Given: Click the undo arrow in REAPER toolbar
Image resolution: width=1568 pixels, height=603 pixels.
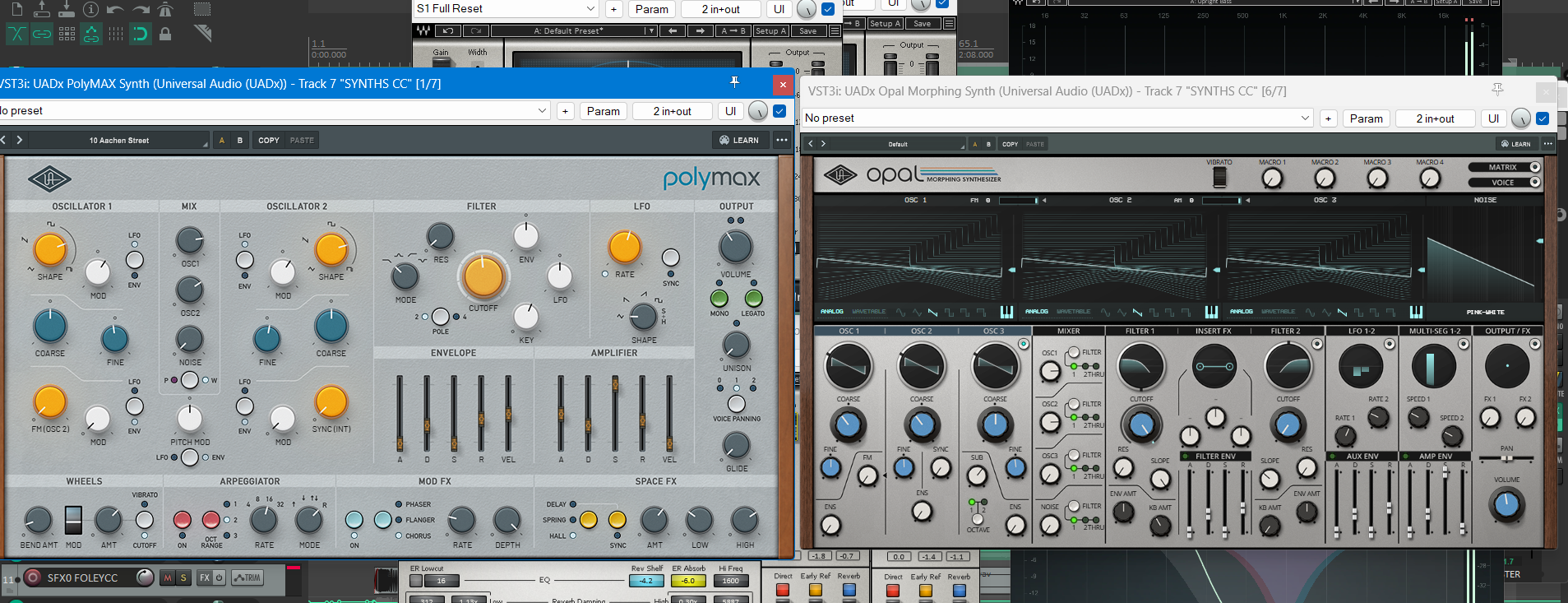Looking at the screenshot, I should (x=115, y=9).
